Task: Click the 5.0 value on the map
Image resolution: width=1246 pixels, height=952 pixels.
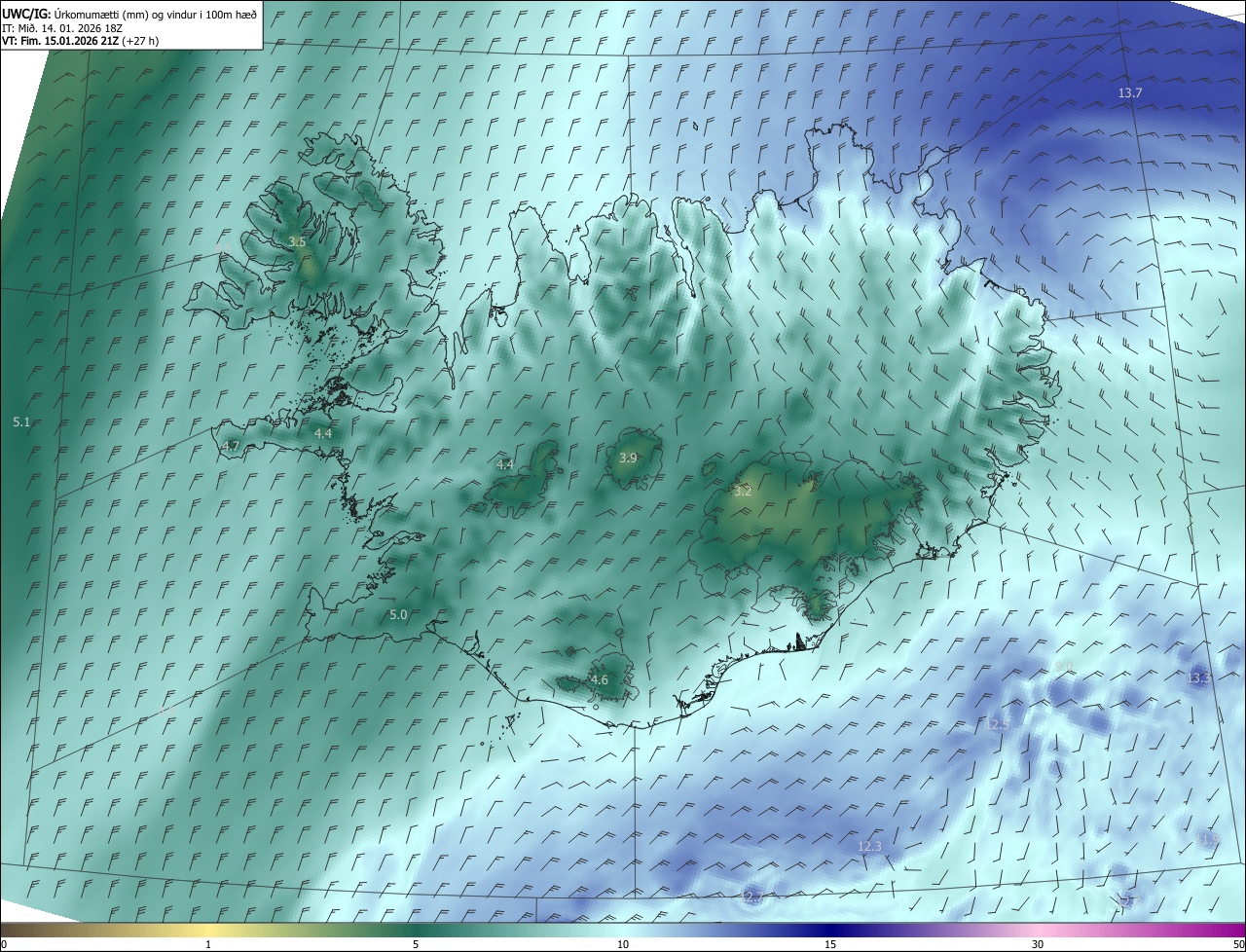Action: point(398,614)
